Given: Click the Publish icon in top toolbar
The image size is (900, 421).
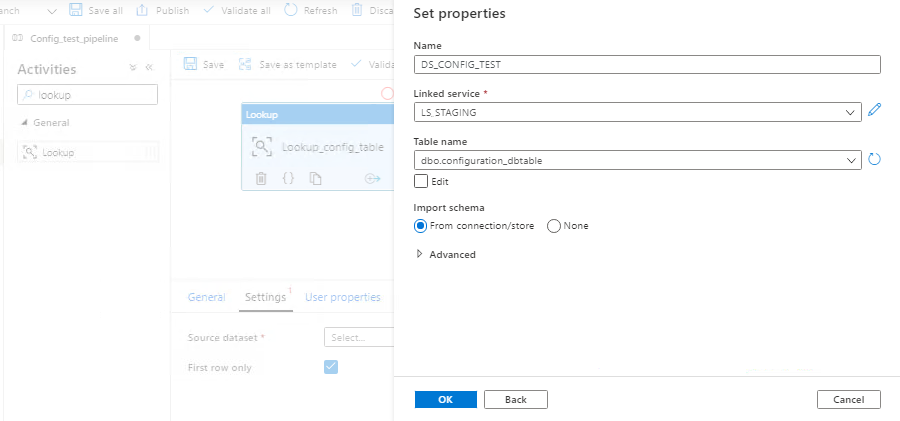Looking at the screenshot, I should (x=143, y=10).
